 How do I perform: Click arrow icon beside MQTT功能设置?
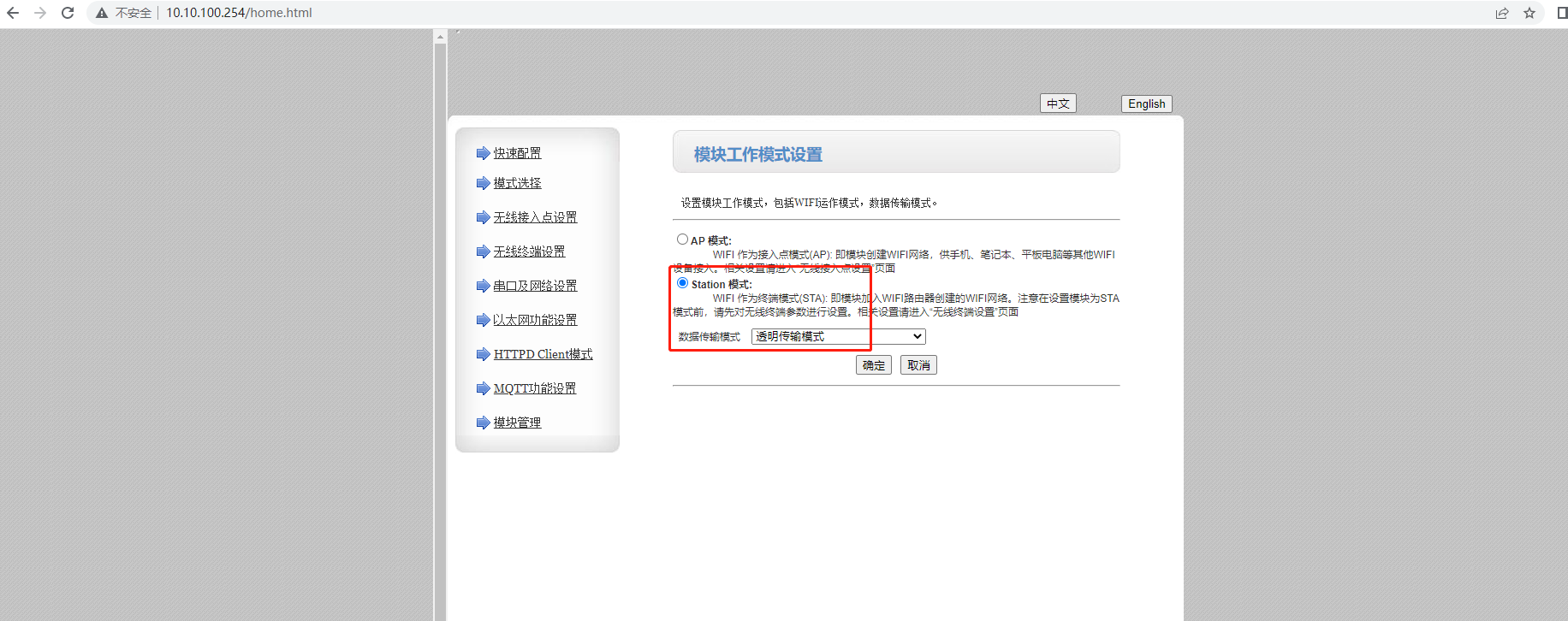pyautogui.click(x=483, y=388)
